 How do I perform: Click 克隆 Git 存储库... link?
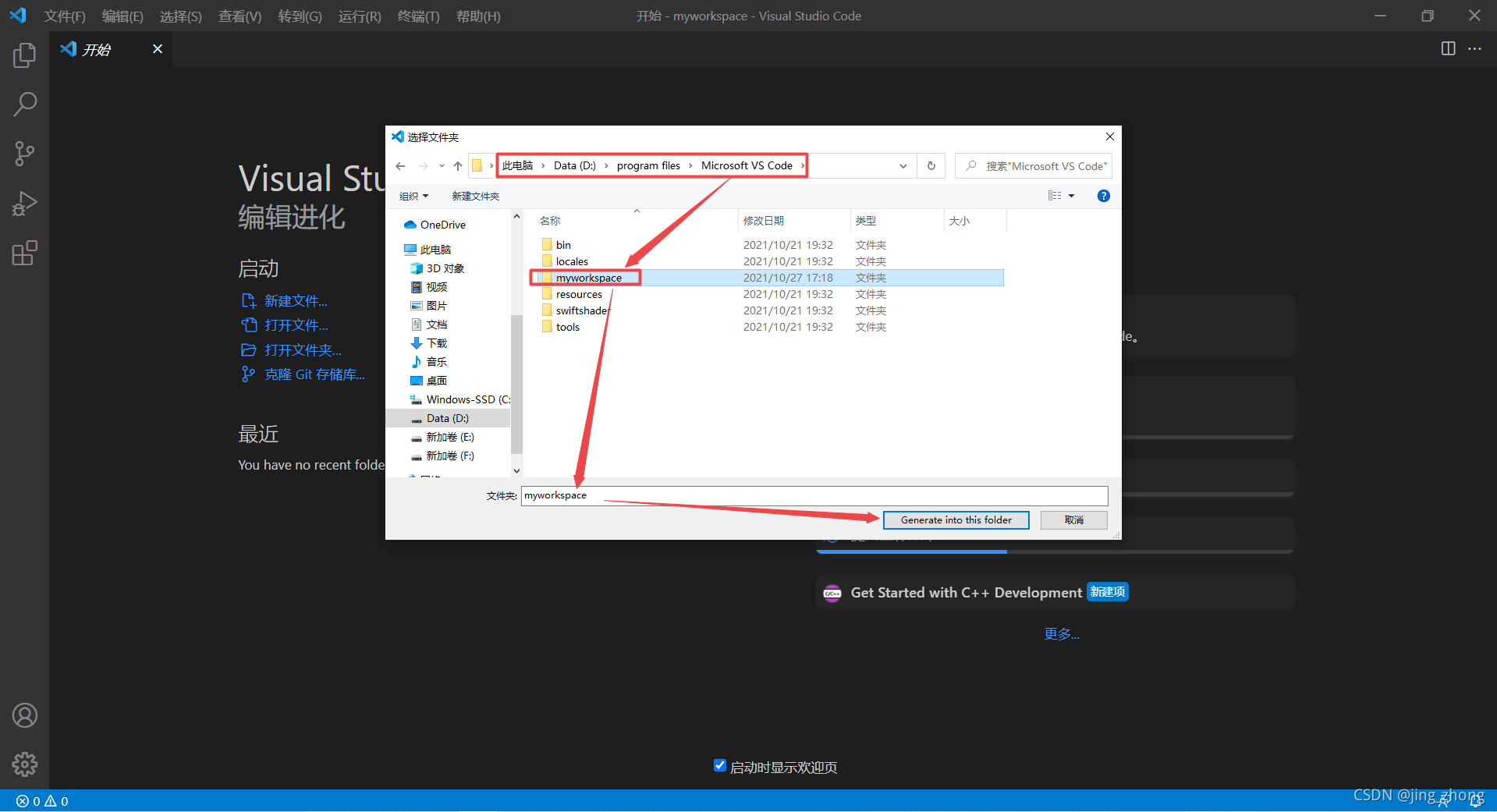pos(314,374)
